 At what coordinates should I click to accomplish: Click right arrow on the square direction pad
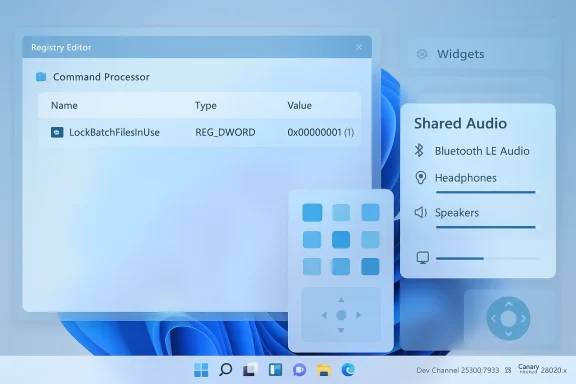358,315
